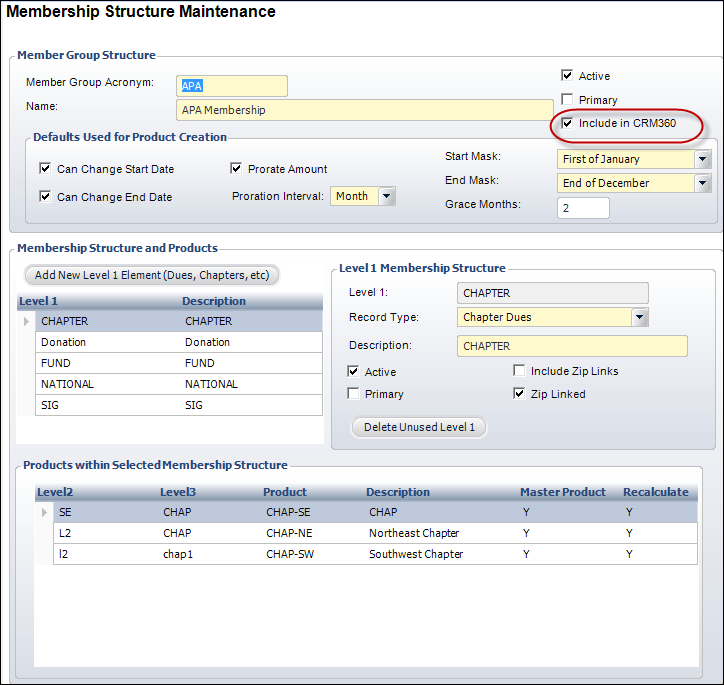724x685 pixels.
Task: Click Delete Unused Level 1 button
Action: click(419, 427)
